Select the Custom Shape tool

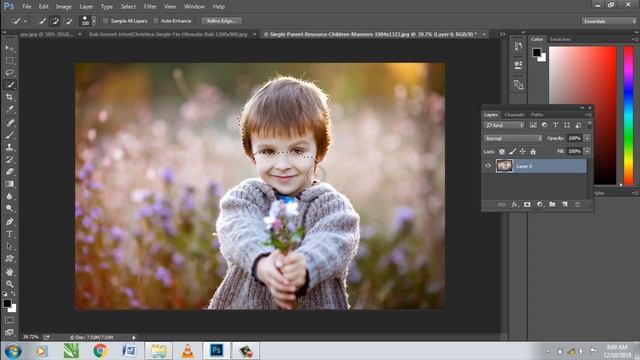pos(9,259)
